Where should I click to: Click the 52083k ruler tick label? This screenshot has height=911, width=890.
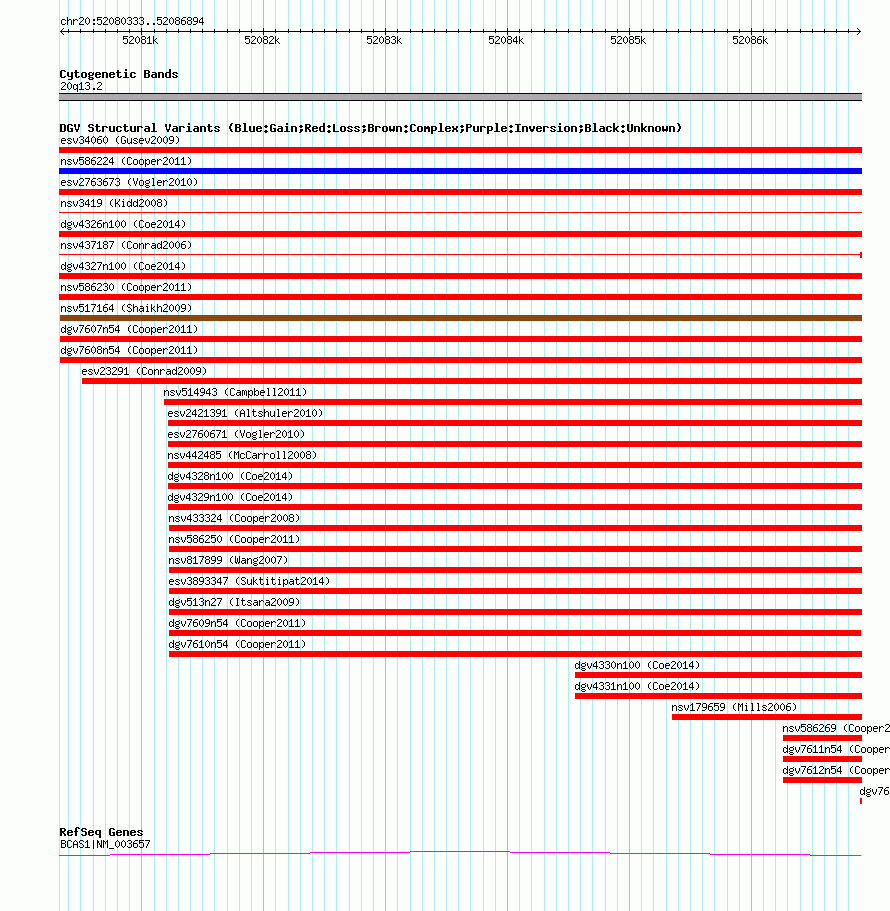coord(384,40)
